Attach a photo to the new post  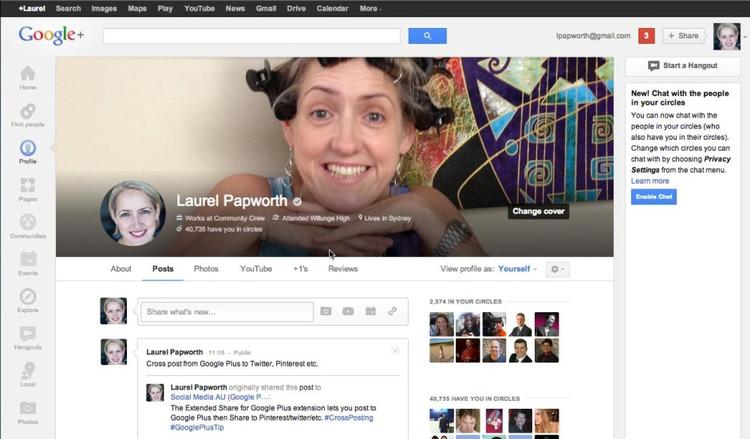pos(326,311)
